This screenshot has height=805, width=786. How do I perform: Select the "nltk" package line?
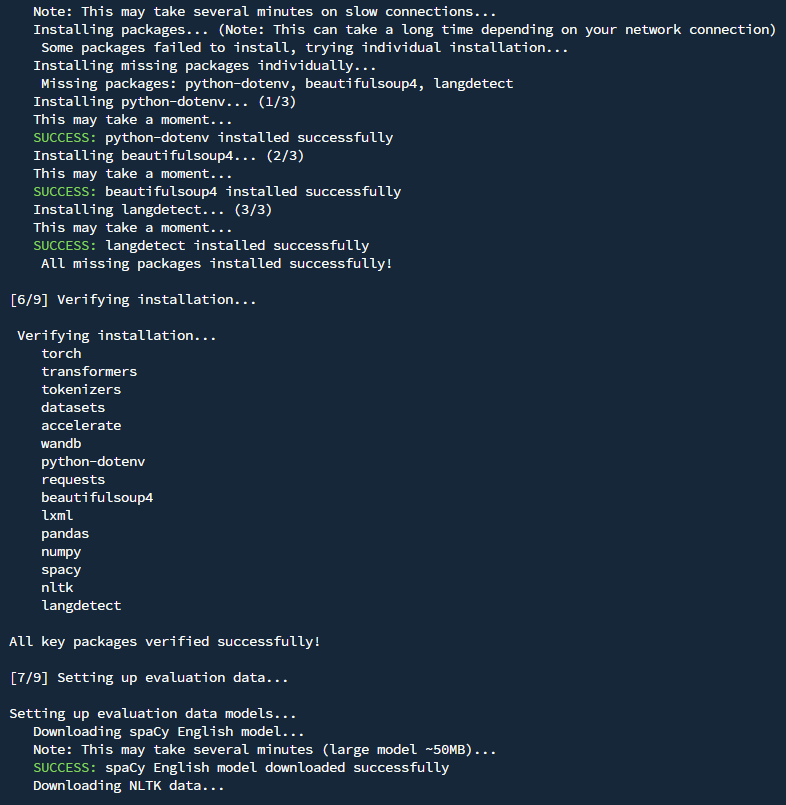57,588
